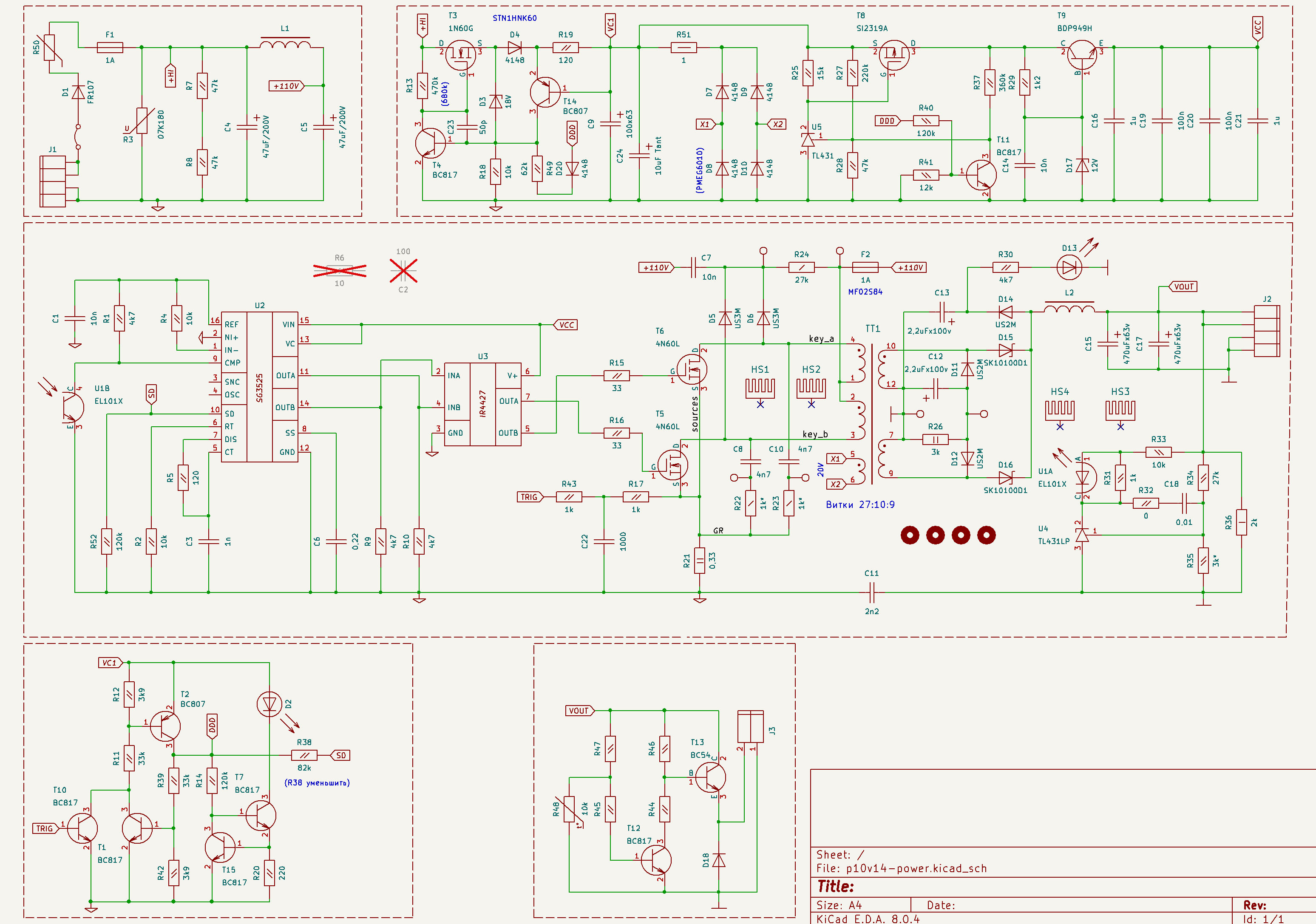Select the J1 input connector symbol
The width and height of the screenshot is (1316, 924).
click(x=53, y=181)
